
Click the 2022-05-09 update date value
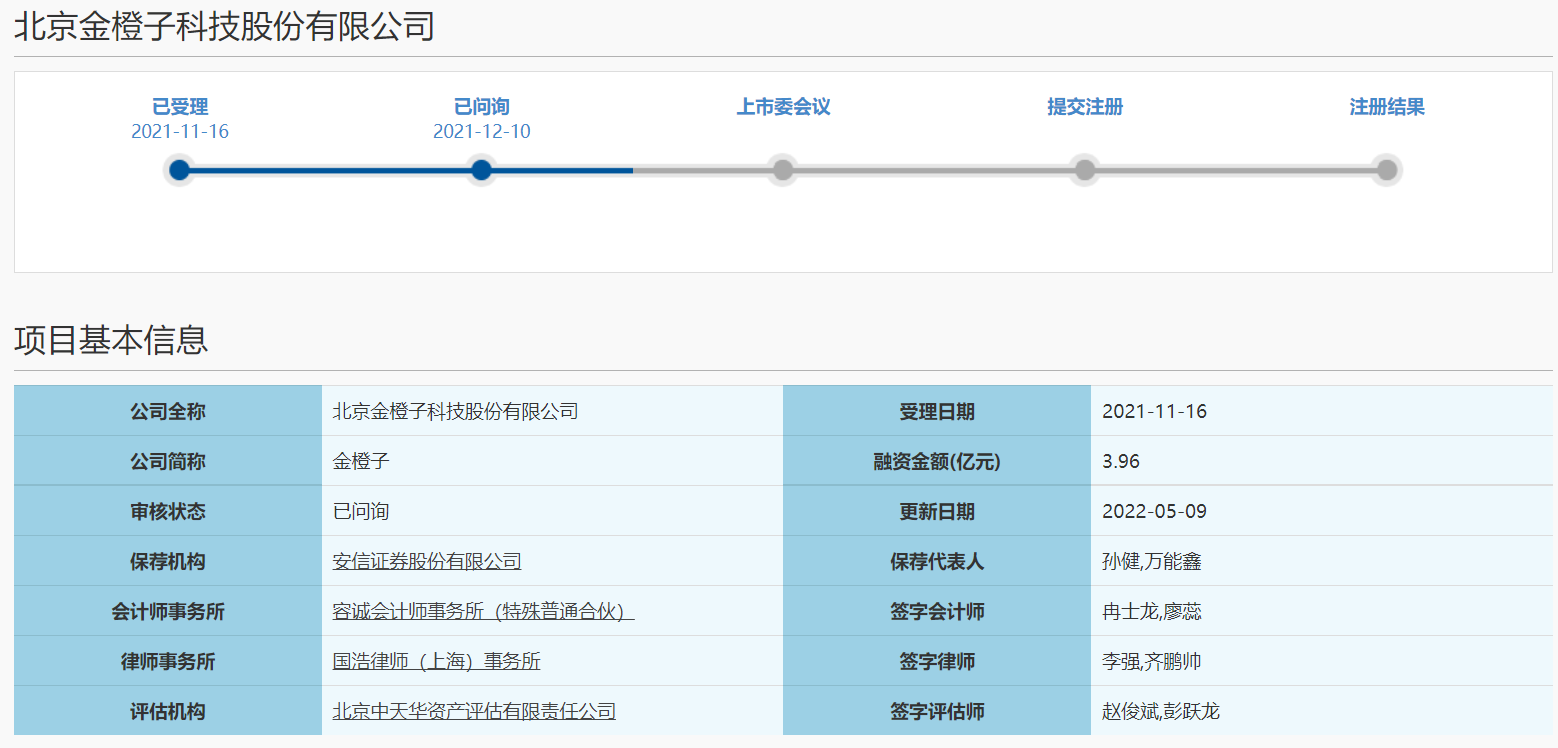click(x=1154, y=511)
